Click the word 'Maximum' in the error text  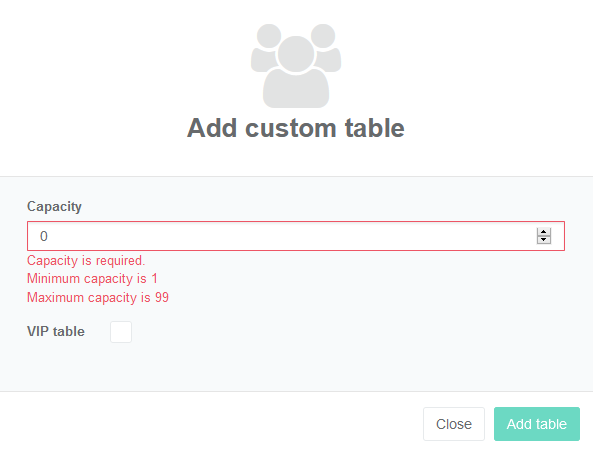tap(55, 297)
